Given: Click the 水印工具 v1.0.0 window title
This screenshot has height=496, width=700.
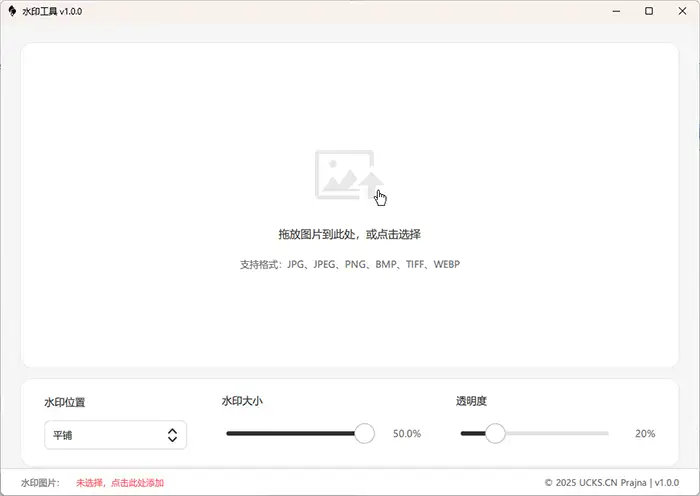Looking at the screenshot, I should tap(52, 12).
